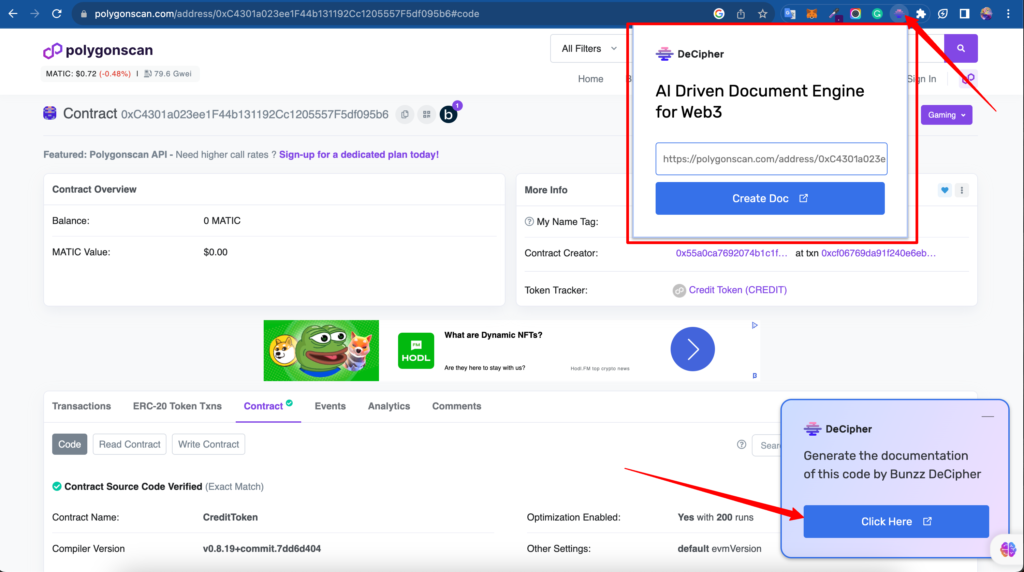Open 'Sign-up for a dedicated plan today!' link
The width and height of the screenshot is (1024, 572).
359,155
